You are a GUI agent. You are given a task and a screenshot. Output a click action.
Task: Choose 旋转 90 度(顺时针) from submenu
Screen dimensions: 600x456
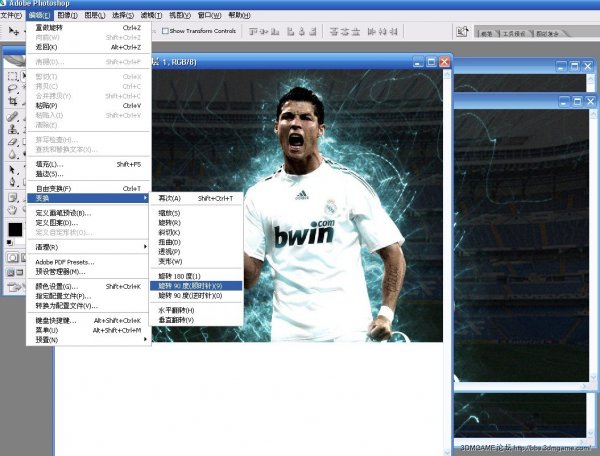point(196,285)
